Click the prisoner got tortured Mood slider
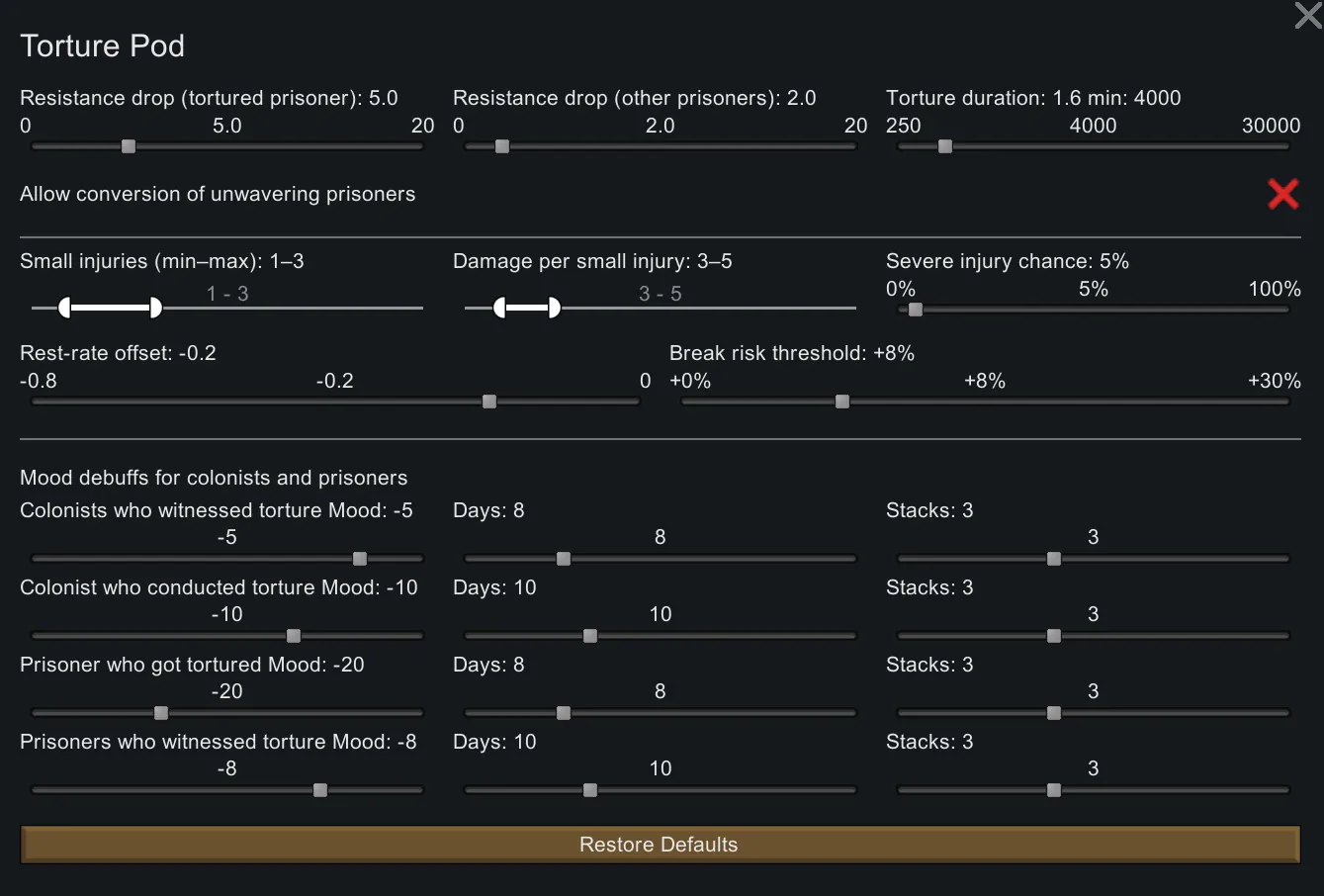 pos(161,713)
